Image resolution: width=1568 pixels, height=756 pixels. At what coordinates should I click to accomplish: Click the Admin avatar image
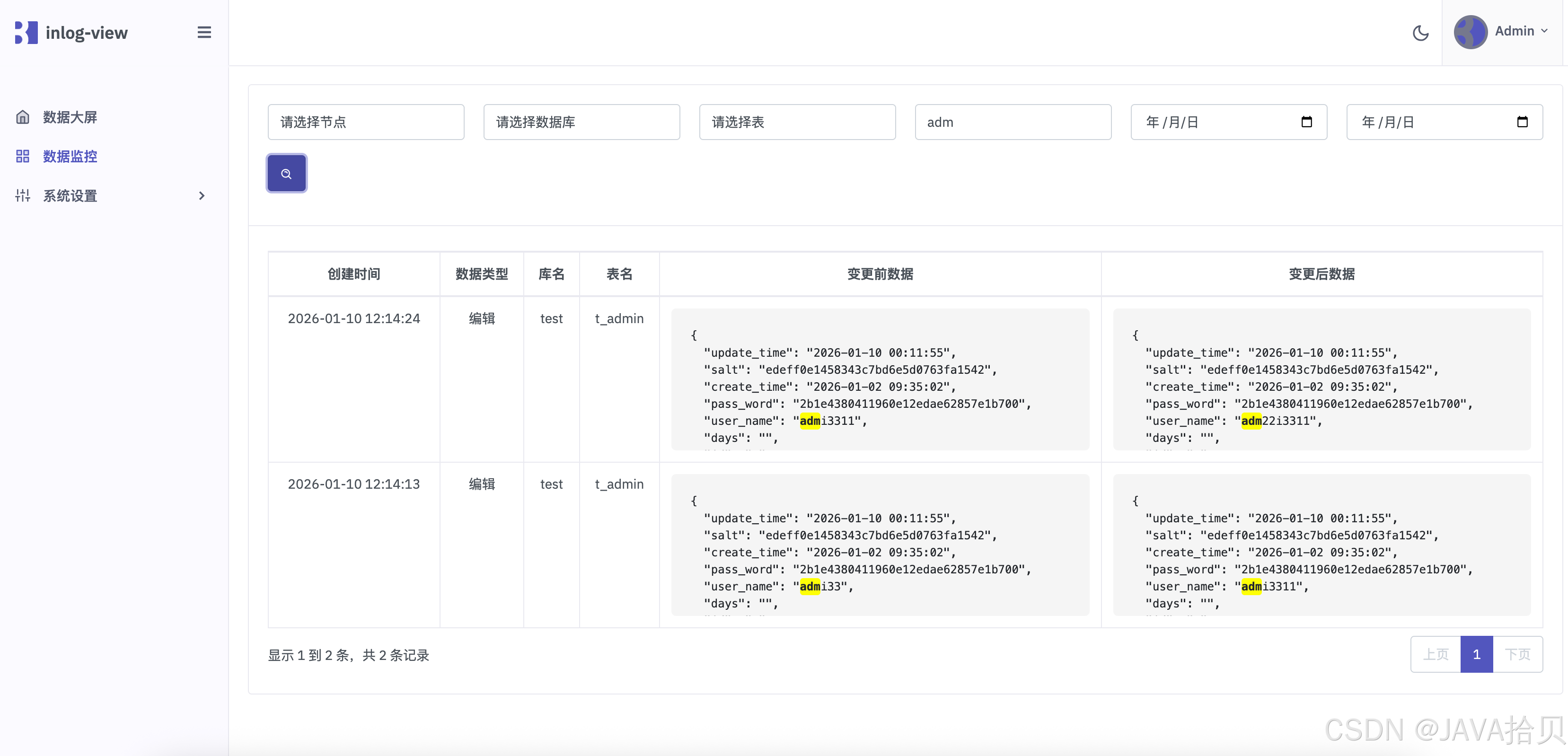click(x=1470, y=32)
